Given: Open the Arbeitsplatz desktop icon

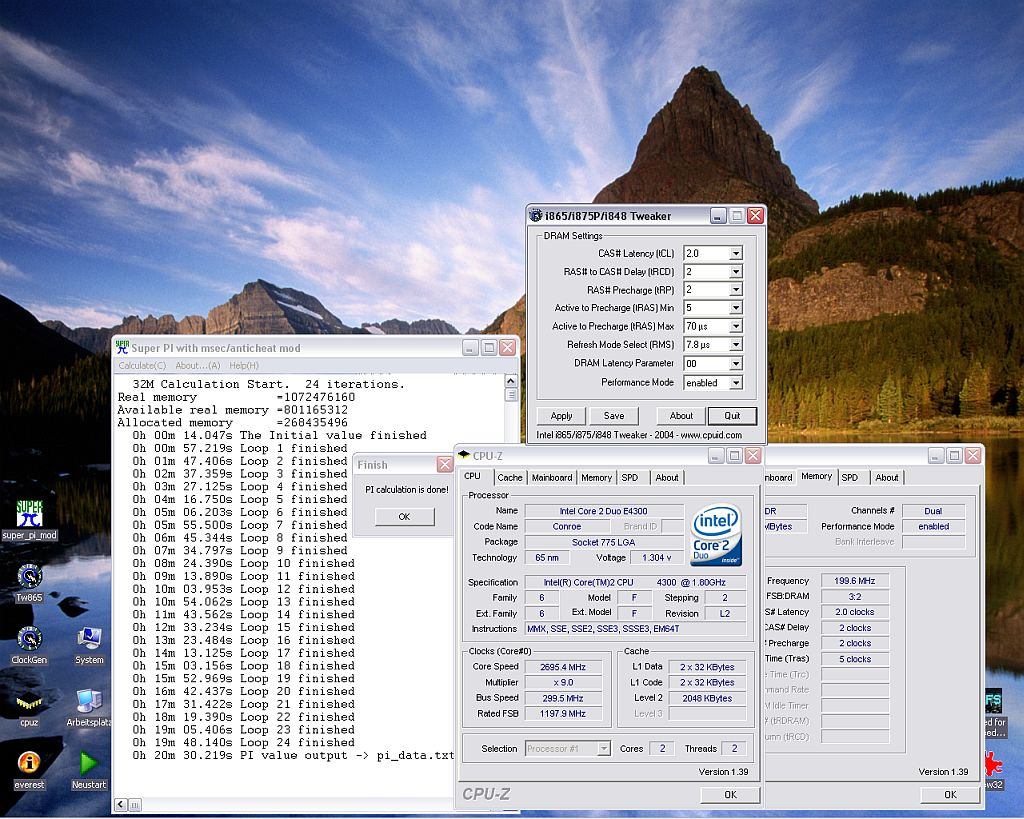Looking at the screenshot, I should [89, 708].
